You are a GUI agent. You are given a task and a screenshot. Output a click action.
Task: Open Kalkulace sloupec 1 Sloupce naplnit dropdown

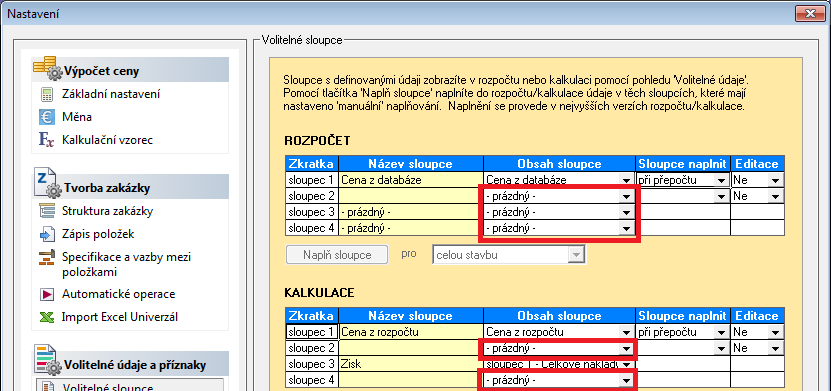click(721, 333)
